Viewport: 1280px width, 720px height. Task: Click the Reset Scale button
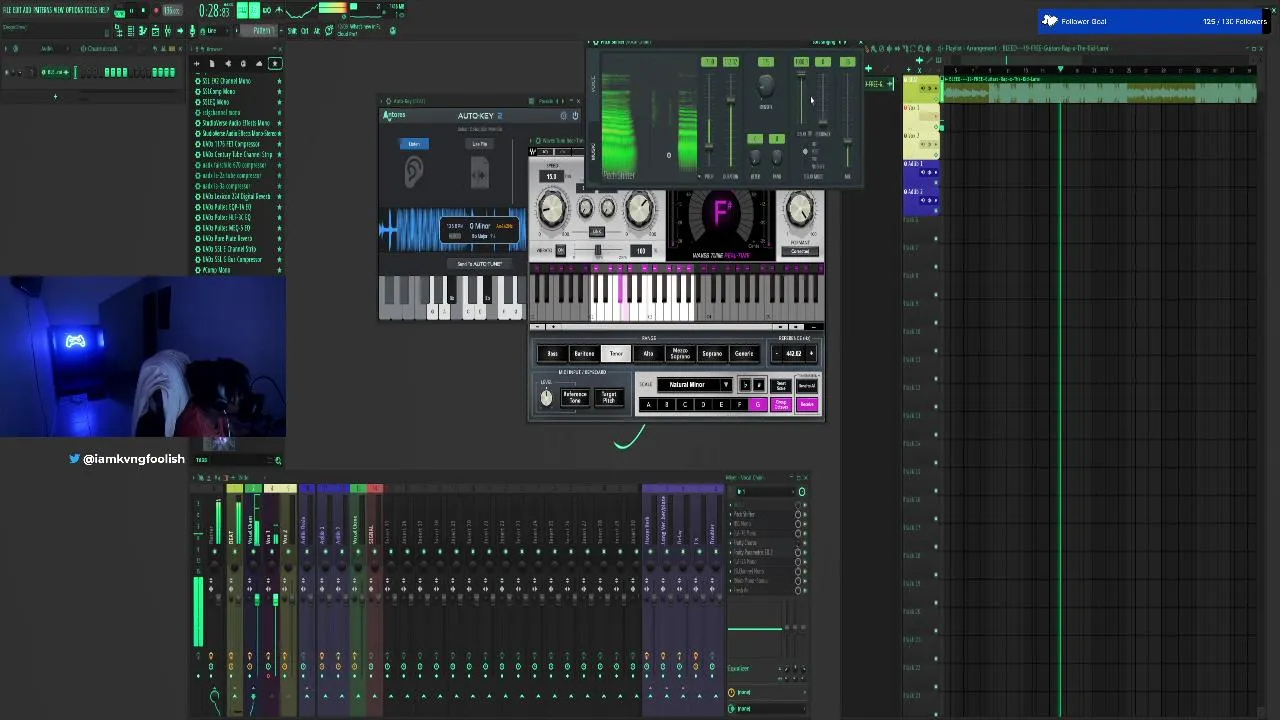tap(781, 385)
